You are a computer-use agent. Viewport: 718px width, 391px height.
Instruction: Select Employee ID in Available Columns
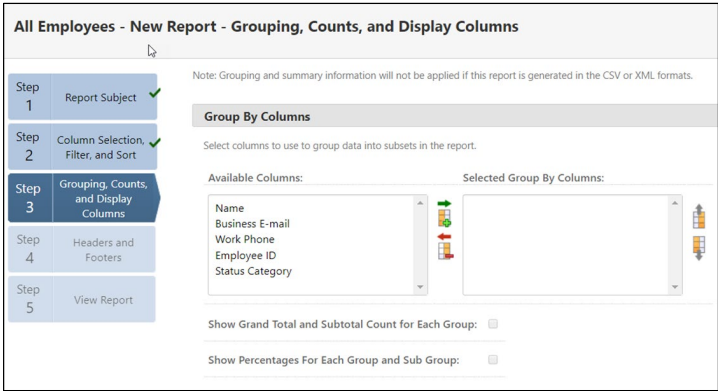(245, 255)
